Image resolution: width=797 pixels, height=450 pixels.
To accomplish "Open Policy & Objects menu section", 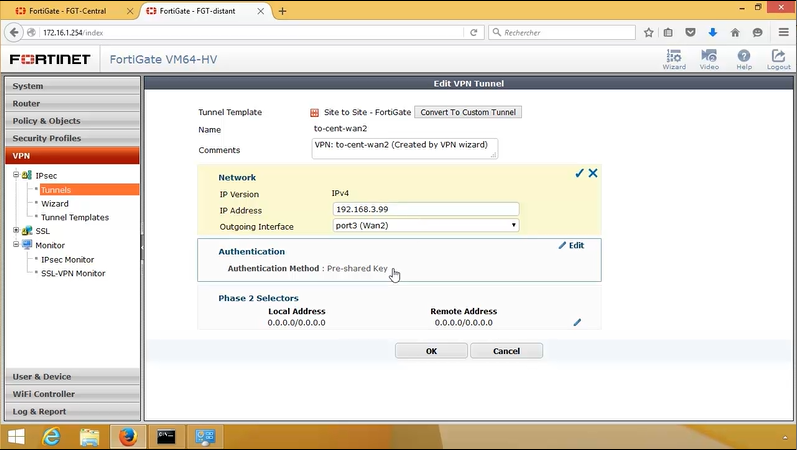I will click(70, 120).
